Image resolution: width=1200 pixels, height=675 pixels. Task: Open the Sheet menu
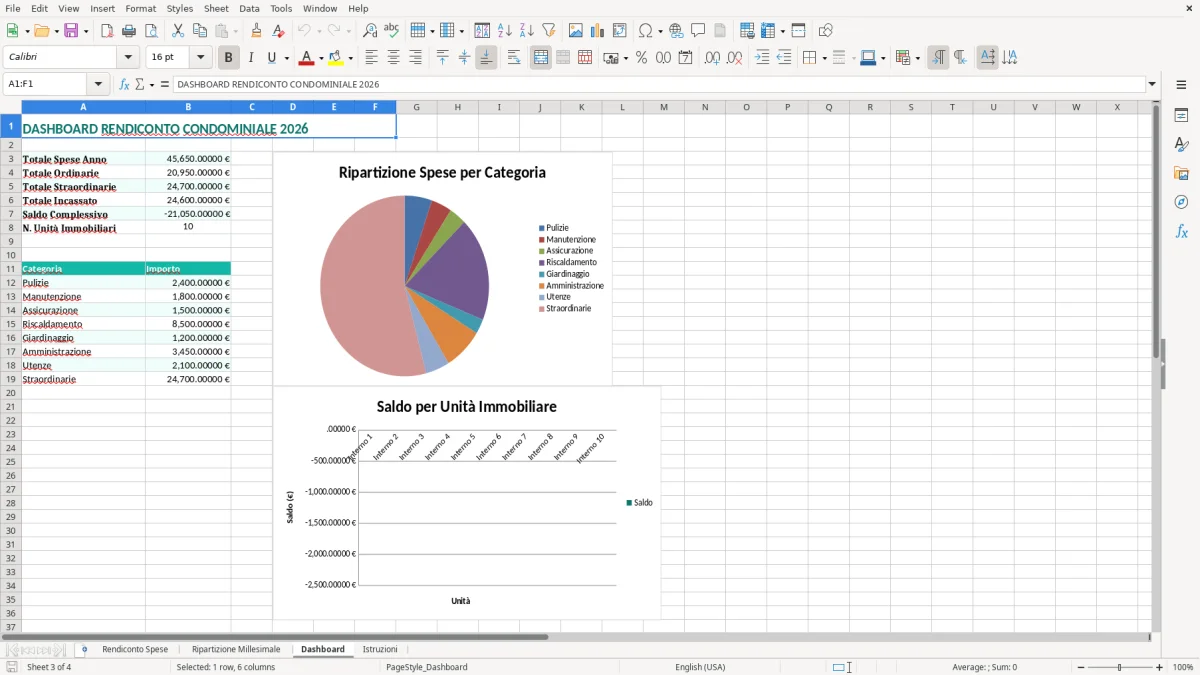coord(216,8)
